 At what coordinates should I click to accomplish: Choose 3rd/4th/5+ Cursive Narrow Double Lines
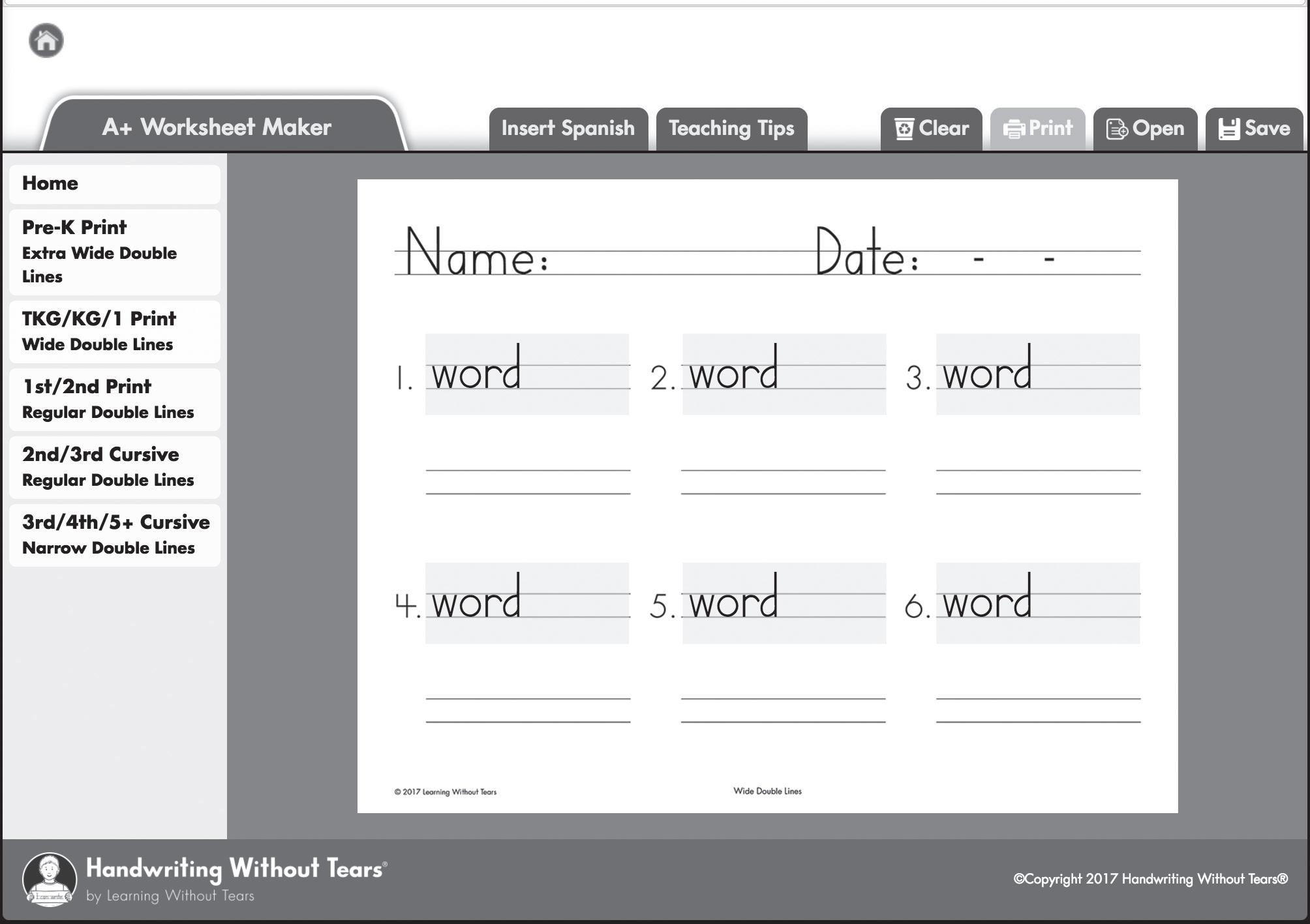[115, 535]
